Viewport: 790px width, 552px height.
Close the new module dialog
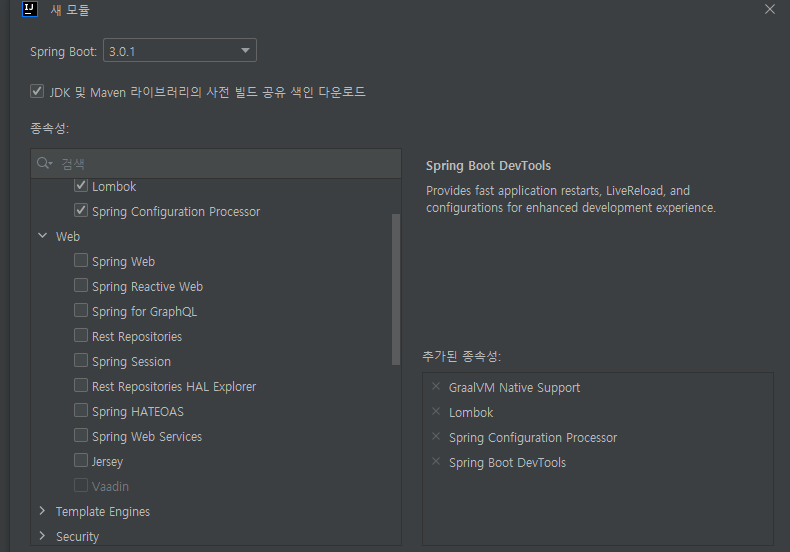(769, 9)
